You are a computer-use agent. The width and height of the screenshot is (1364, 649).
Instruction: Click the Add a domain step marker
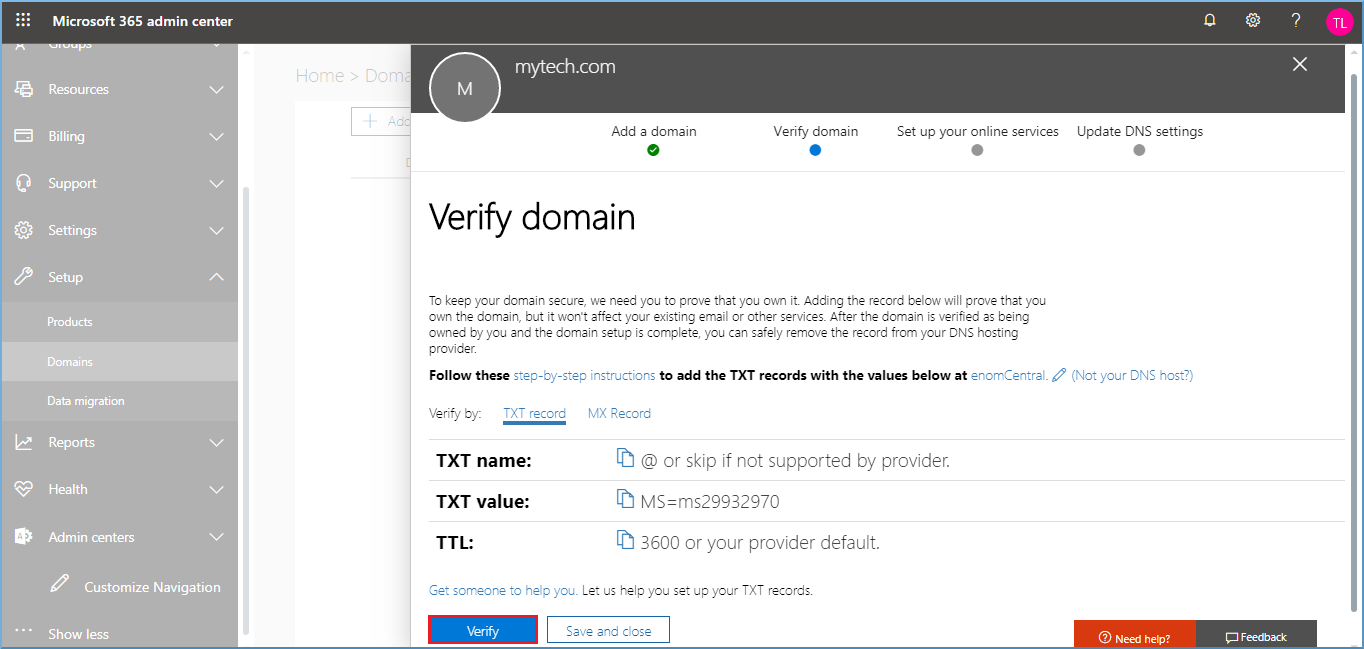(x=653, y=150)
